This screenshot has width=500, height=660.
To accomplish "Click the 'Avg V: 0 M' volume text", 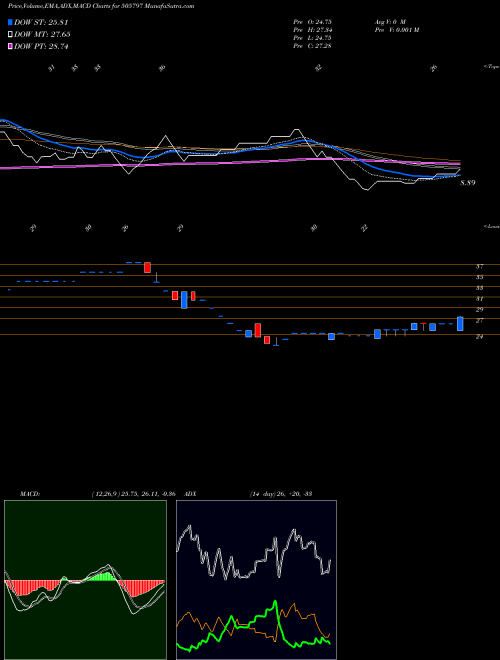I will click(x=390, y=21).
